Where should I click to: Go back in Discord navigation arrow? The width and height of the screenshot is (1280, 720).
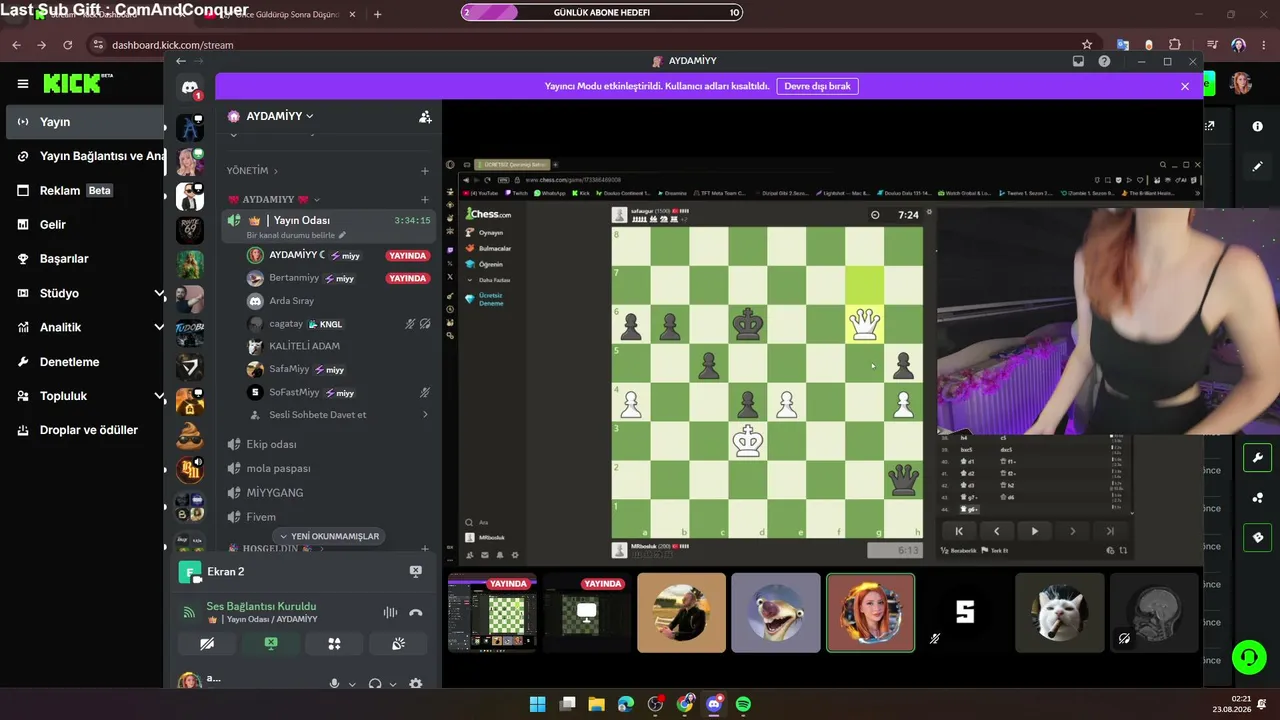coord(181,61)
